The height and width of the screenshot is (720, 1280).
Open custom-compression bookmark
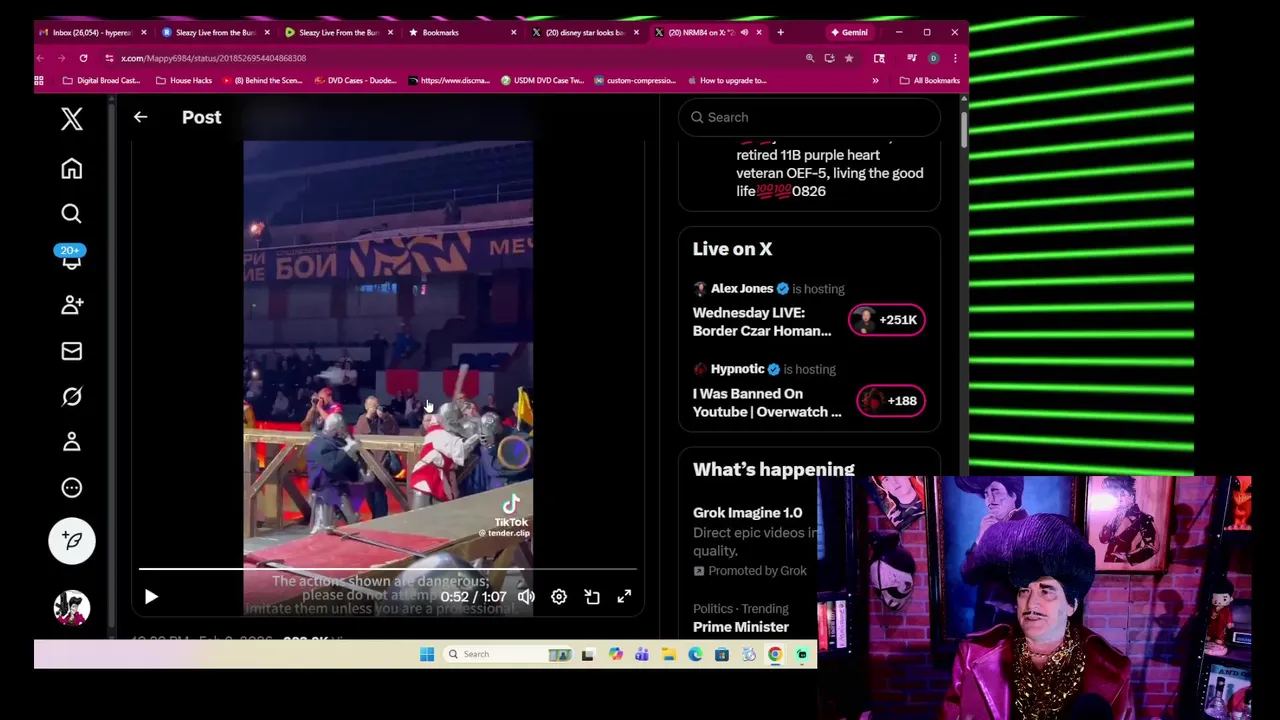pos(635,80)
